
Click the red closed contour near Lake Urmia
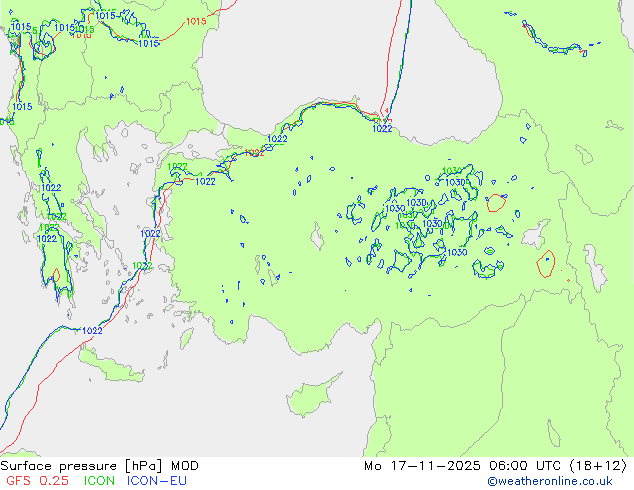(546, 264)
